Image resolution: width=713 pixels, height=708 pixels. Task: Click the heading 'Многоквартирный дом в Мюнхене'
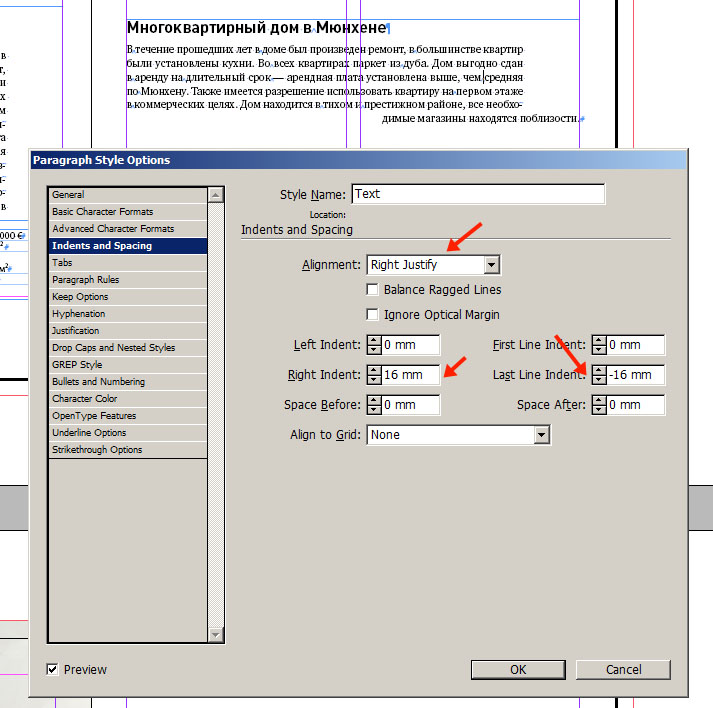(256, 28)
